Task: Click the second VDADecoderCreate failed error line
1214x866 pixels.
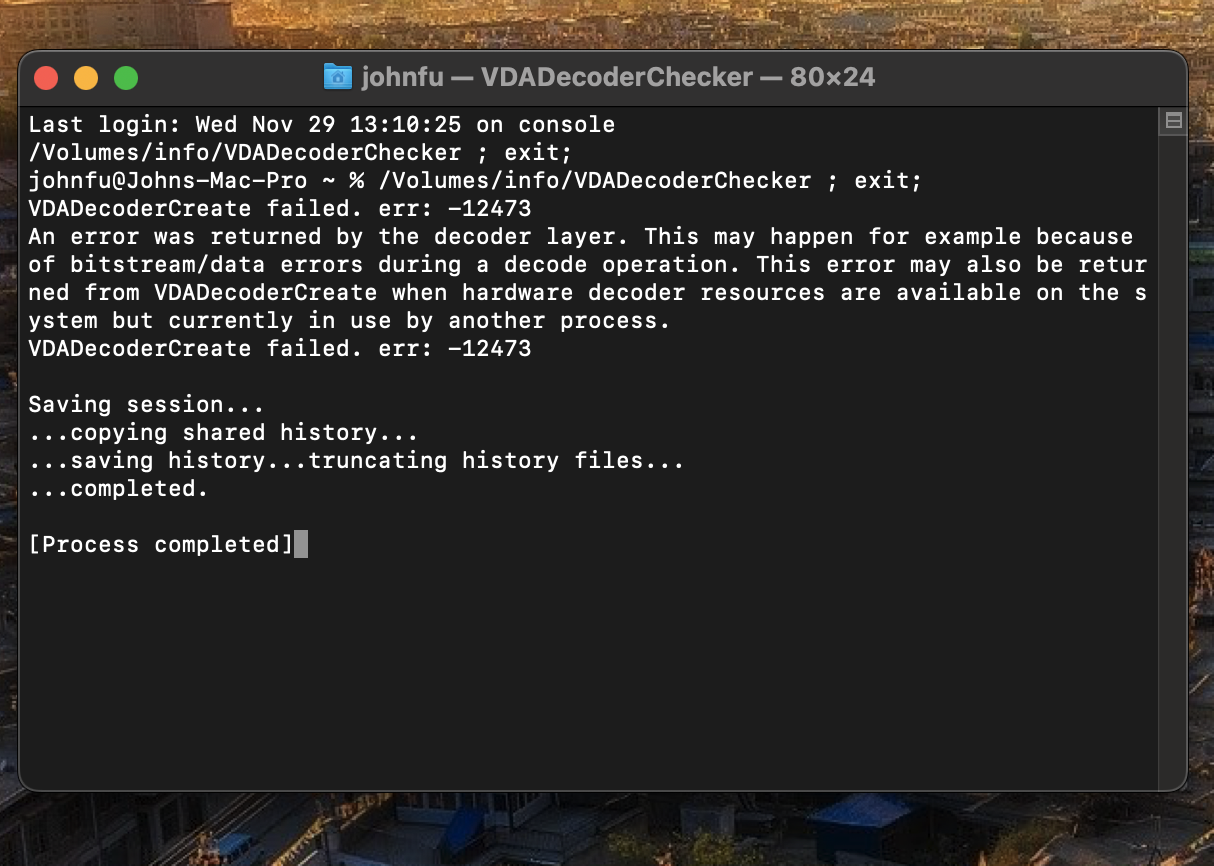Action: [x=280, y=349]
